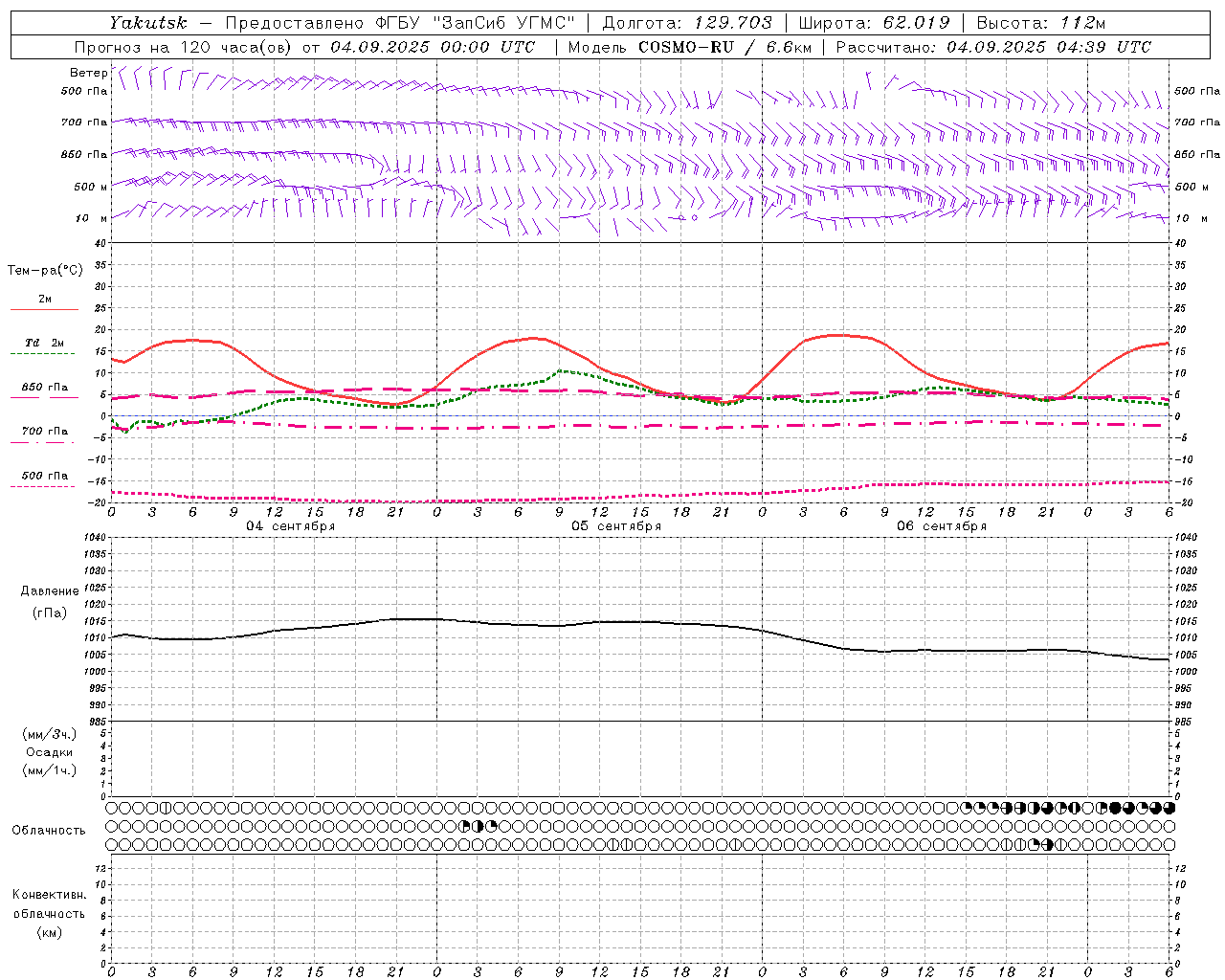Viewport: 1225px width, 980px height.
Task: Click the Конвективн. convective cloud label
Action: pyautogui.click(x=49, y=895)
